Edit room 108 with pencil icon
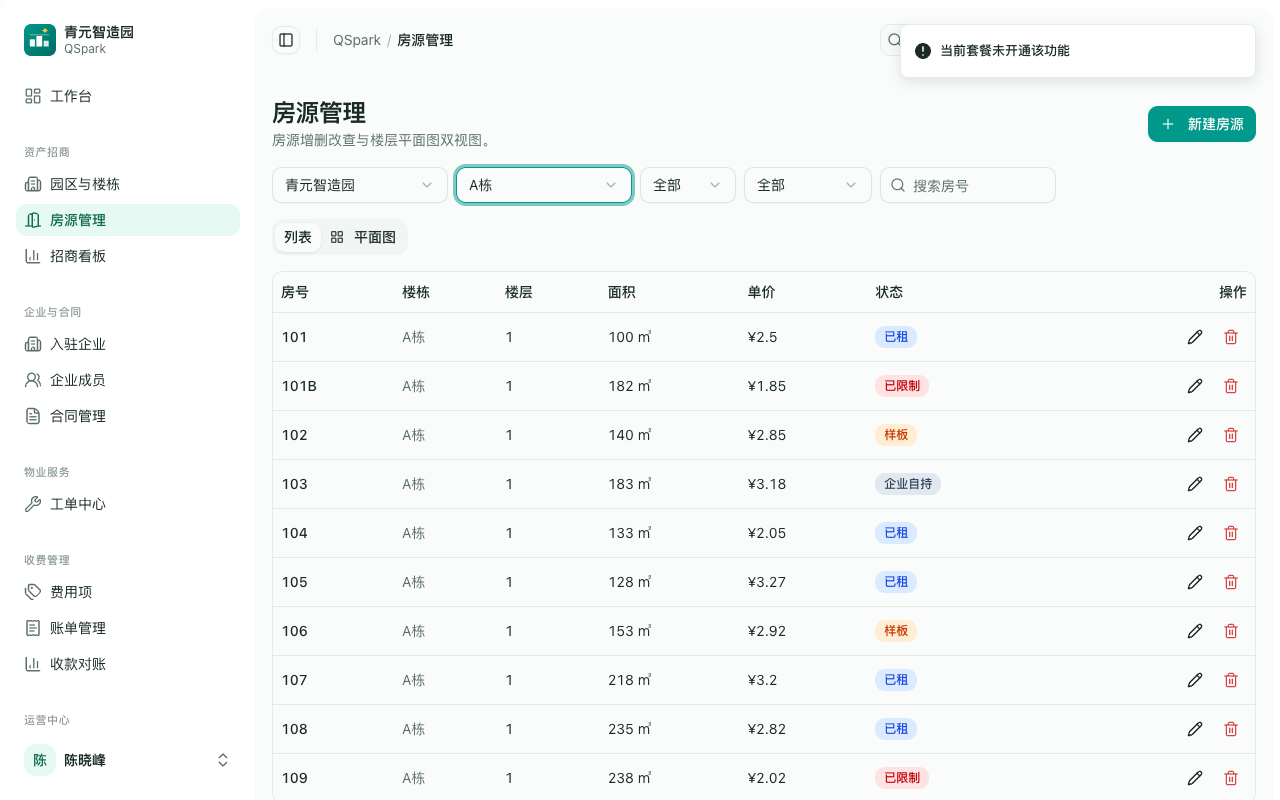This screenshot has height=800, width=1280. (x=1195, y=729)
